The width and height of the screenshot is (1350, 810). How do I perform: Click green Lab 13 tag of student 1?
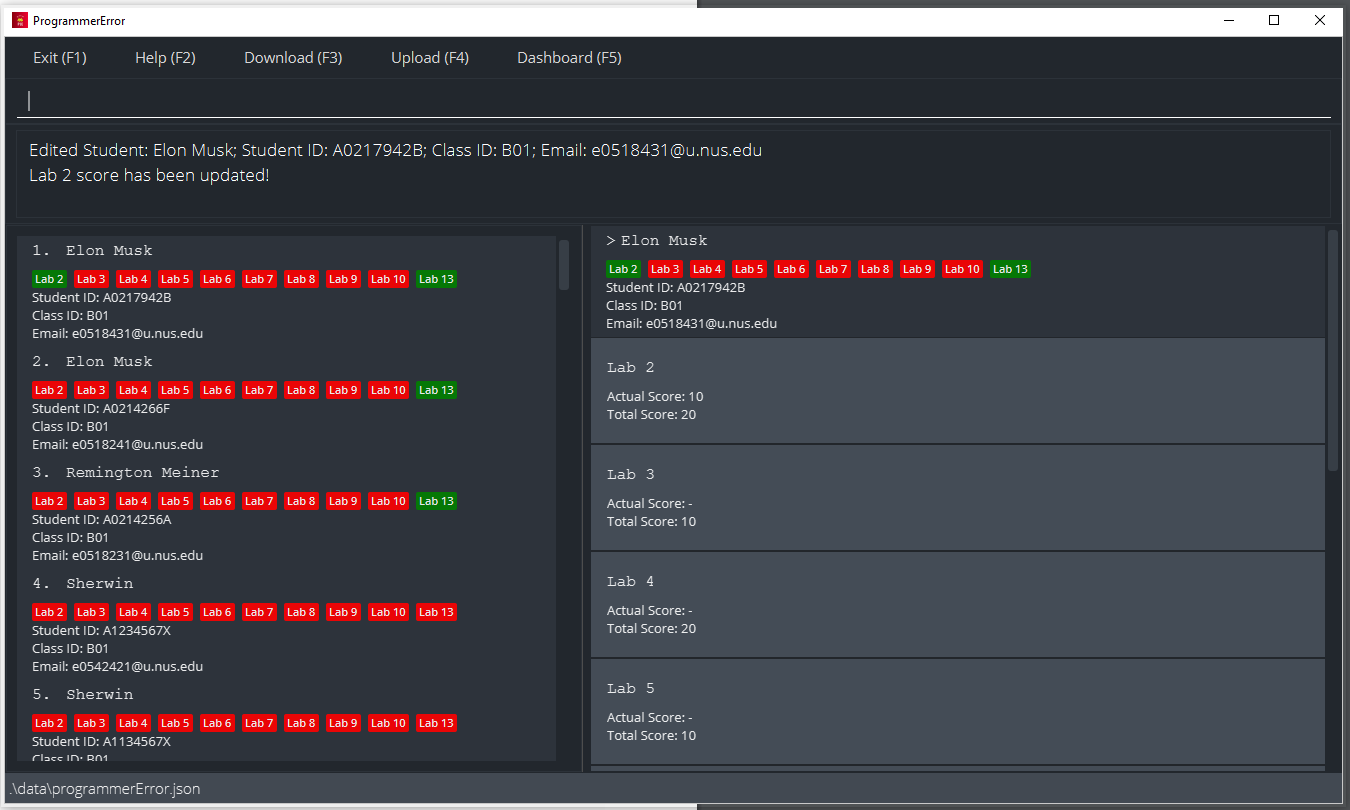(436, 279)
